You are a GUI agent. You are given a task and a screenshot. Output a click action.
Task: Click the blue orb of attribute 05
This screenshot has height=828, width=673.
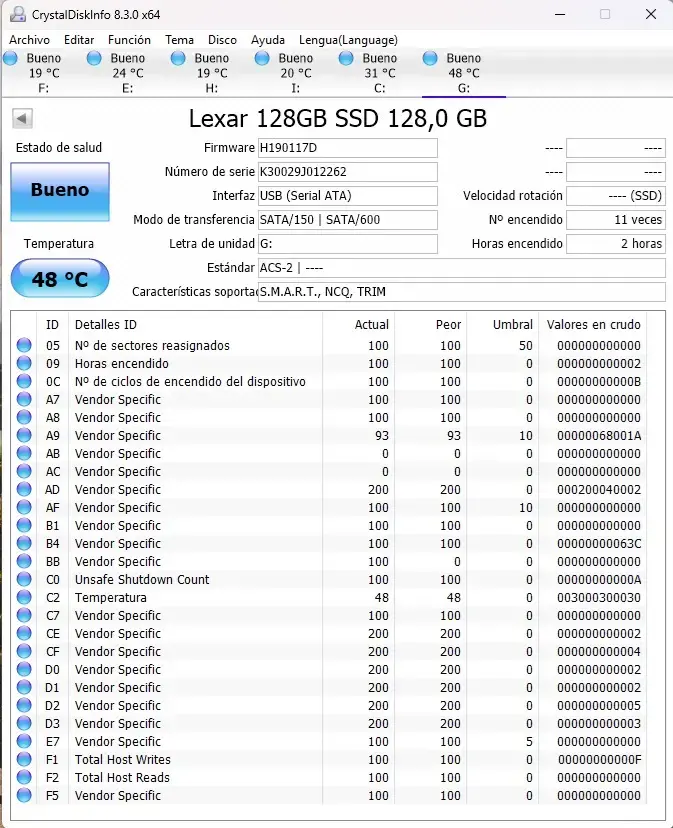[x=24, y=345]
